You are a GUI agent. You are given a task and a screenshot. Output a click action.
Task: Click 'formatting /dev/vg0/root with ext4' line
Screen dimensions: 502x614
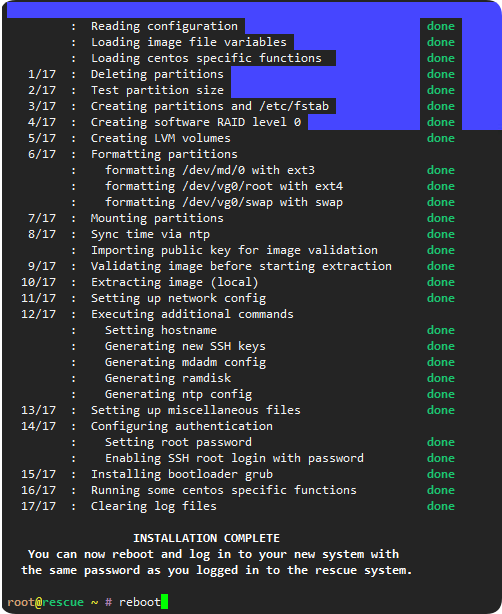click(x=224, y=186)
